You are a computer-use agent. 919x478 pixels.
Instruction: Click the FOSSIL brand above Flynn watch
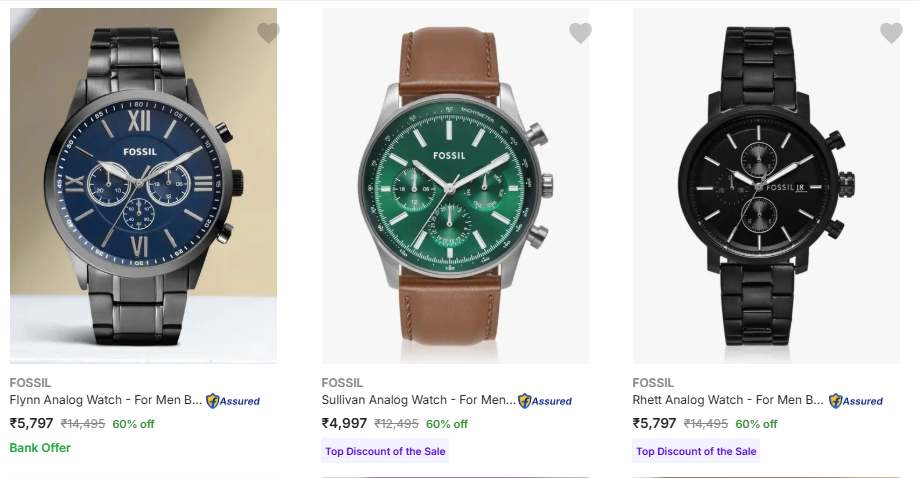pos(30,382)
